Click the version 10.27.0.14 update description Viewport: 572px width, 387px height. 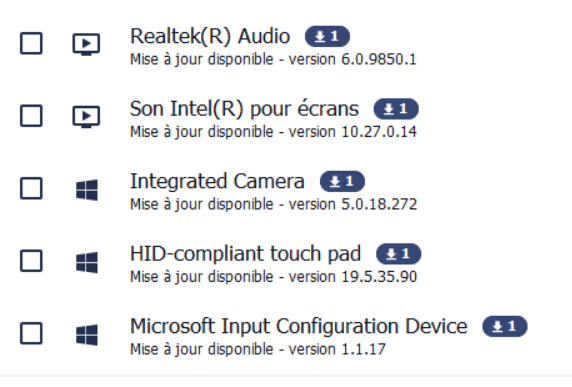(274, 132)
